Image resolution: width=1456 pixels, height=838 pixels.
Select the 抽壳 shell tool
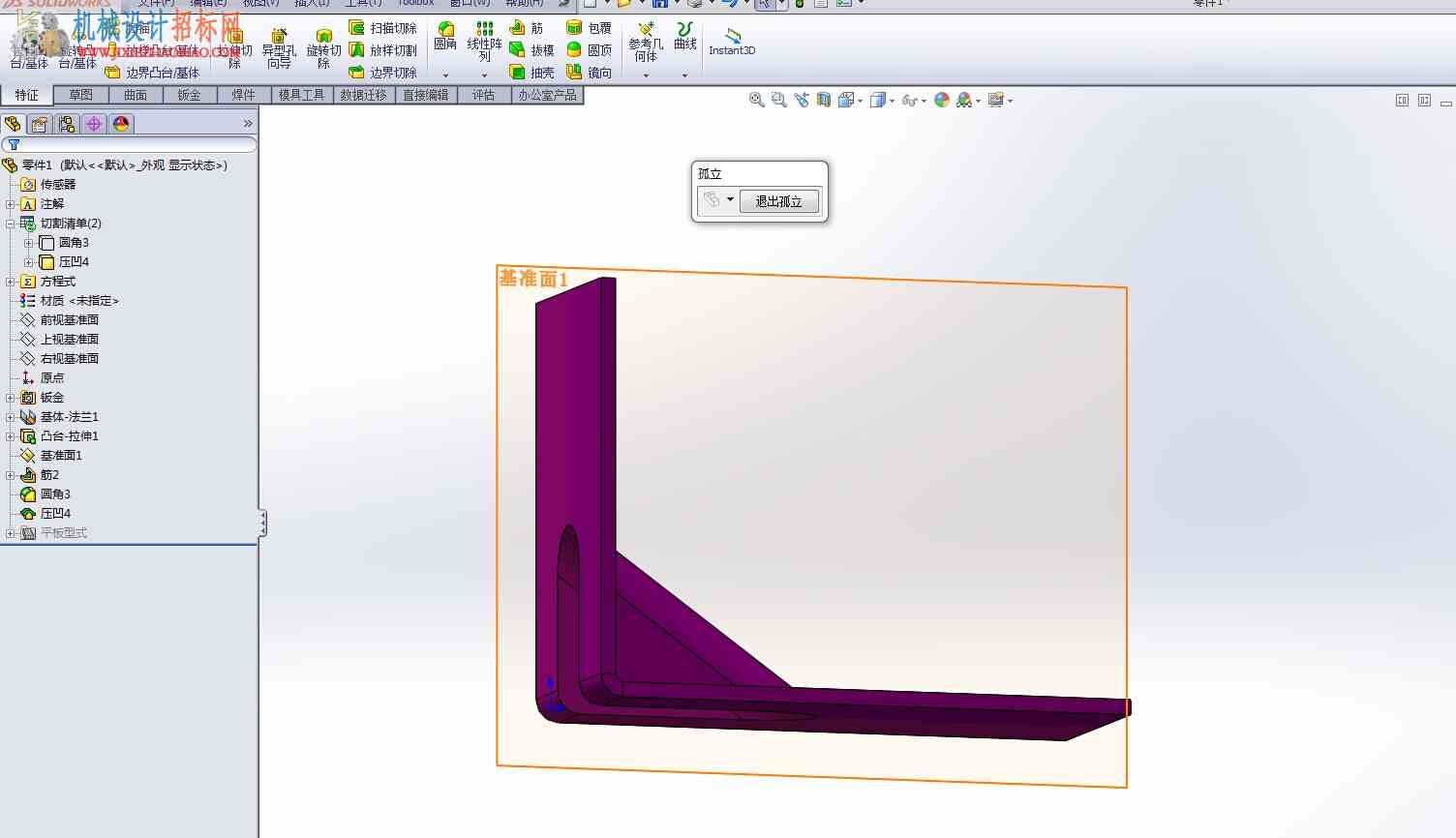pyautogui.click(x=531, y=73)
